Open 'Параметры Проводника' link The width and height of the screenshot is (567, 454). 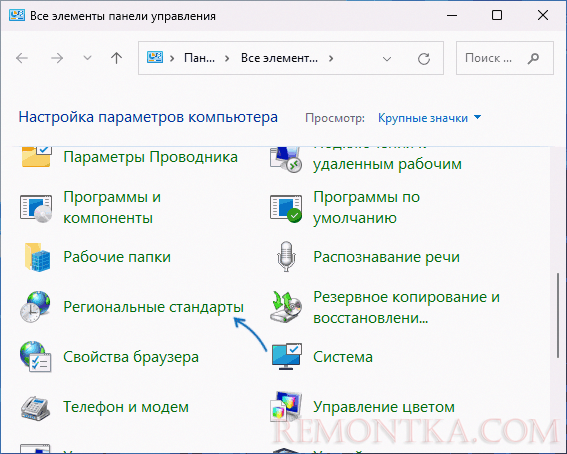[150, 157]
